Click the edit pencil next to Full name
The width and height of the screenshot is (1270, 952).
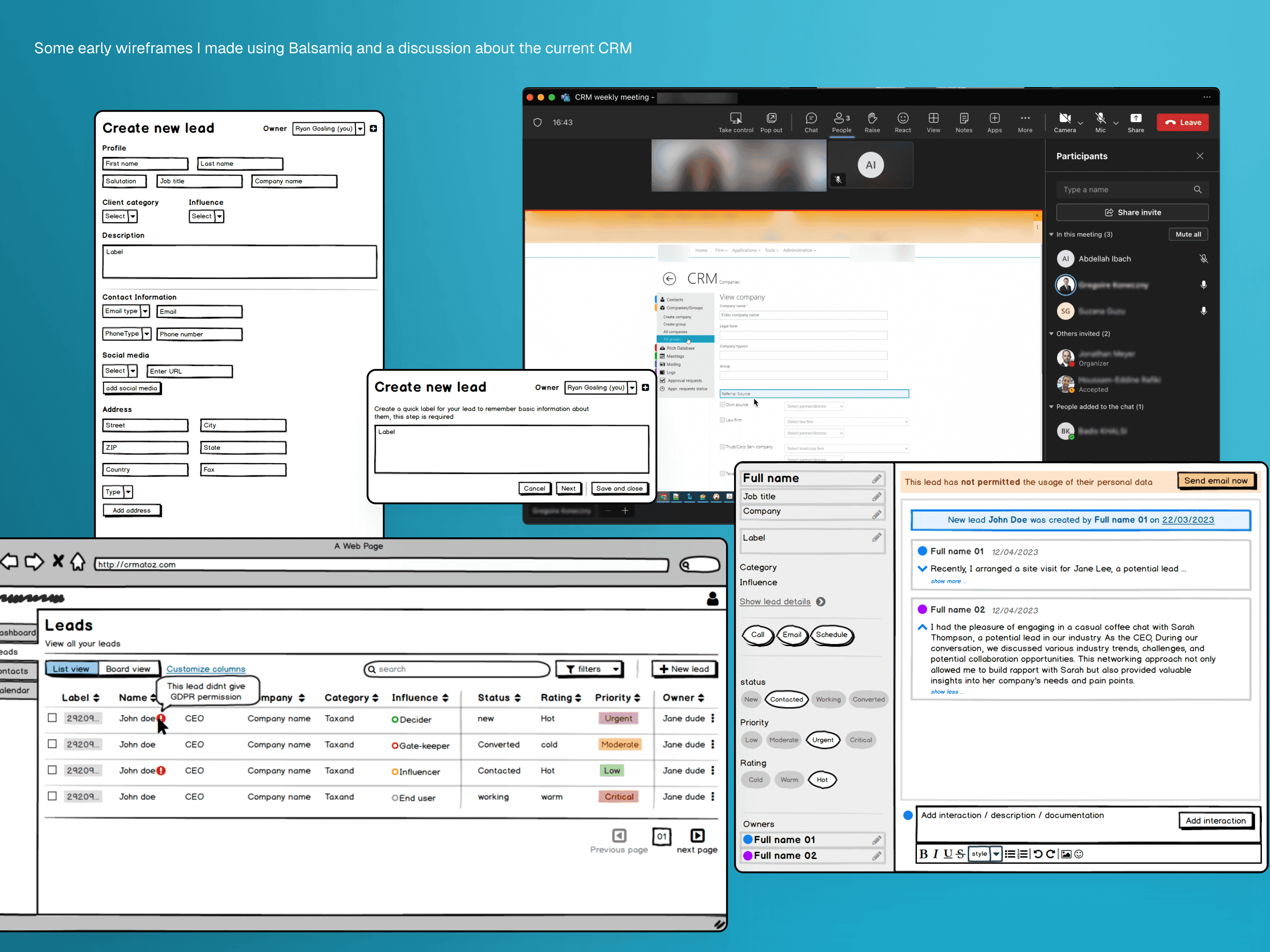coord(877,479)
